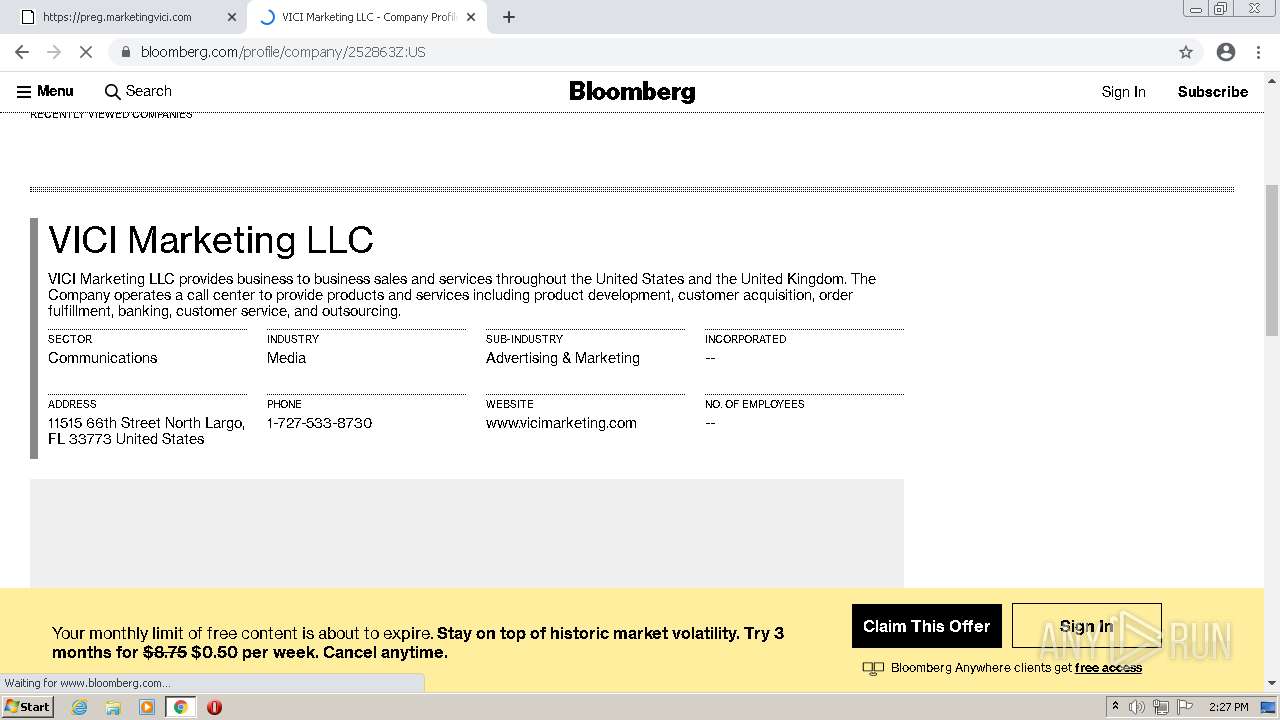Click the Subscribe link
Viewport: 1280px width, 720px height.
[x=1212, y=92]
